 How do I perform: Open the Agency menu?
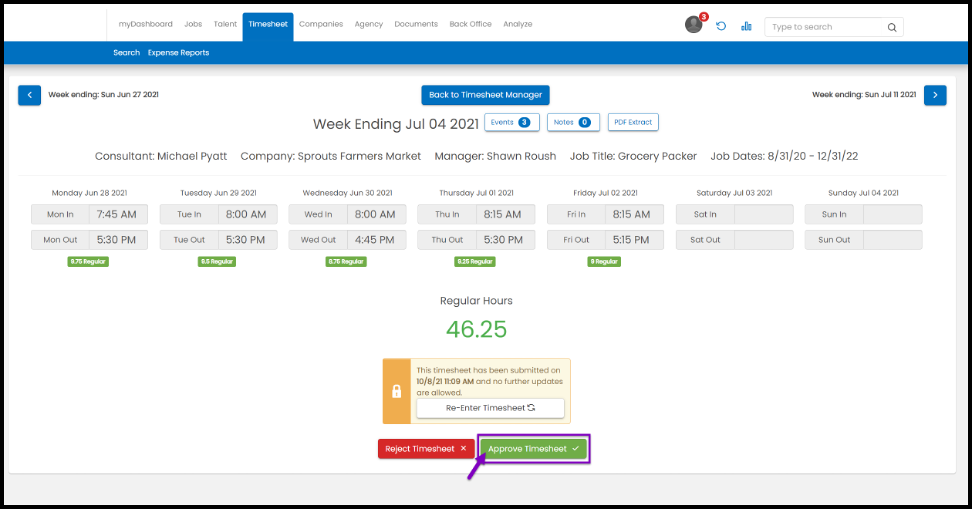[x=369, y=24]
